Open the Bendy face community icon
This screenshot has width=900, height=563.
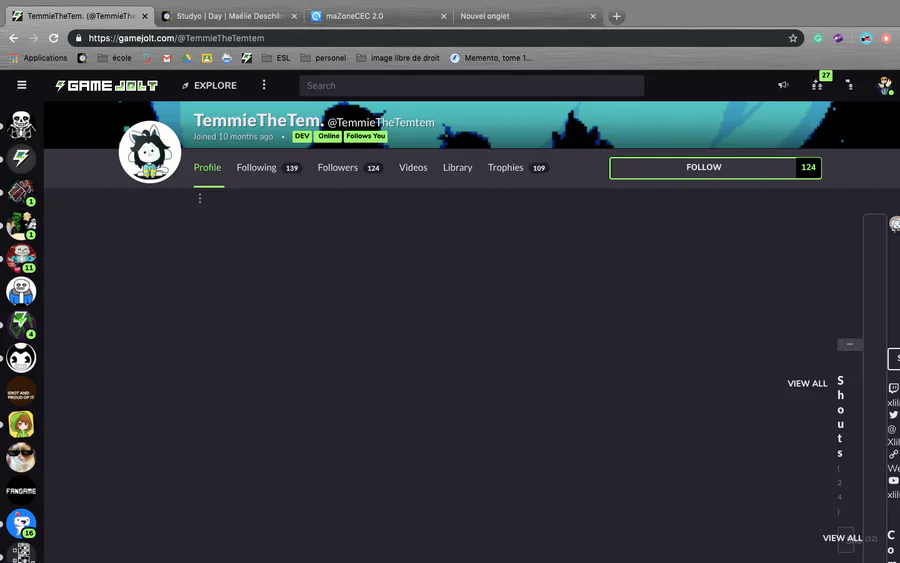click(21, 358)
